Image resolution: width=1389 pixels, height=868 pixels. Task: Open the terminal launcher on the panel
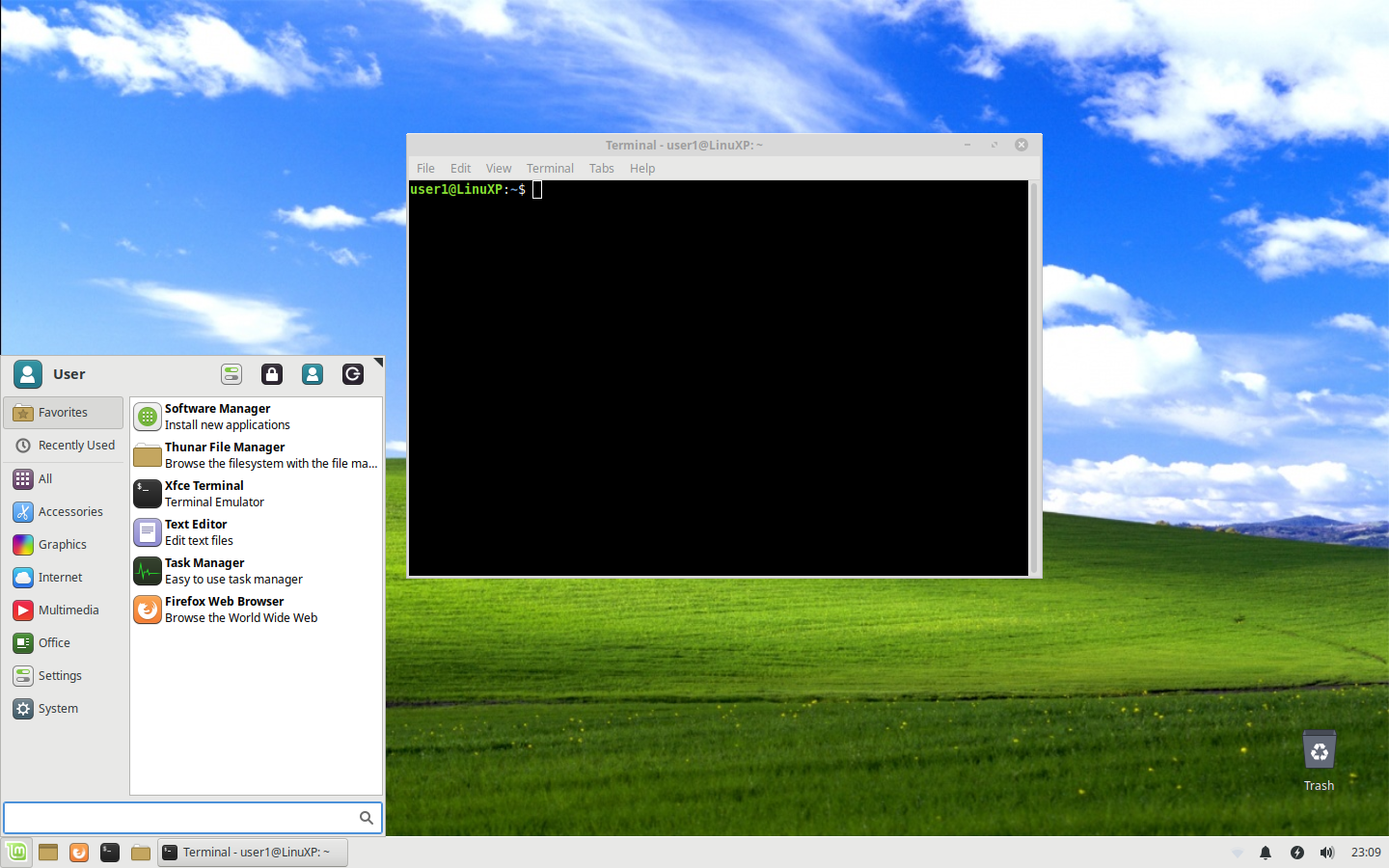110,852
